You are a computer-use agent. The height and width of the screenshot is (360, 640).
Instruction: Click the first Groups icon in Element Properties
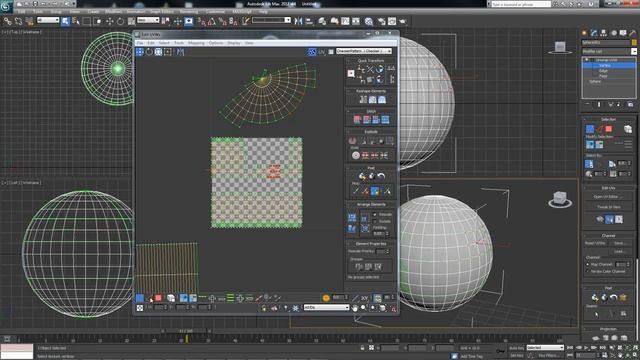[359, 267]
